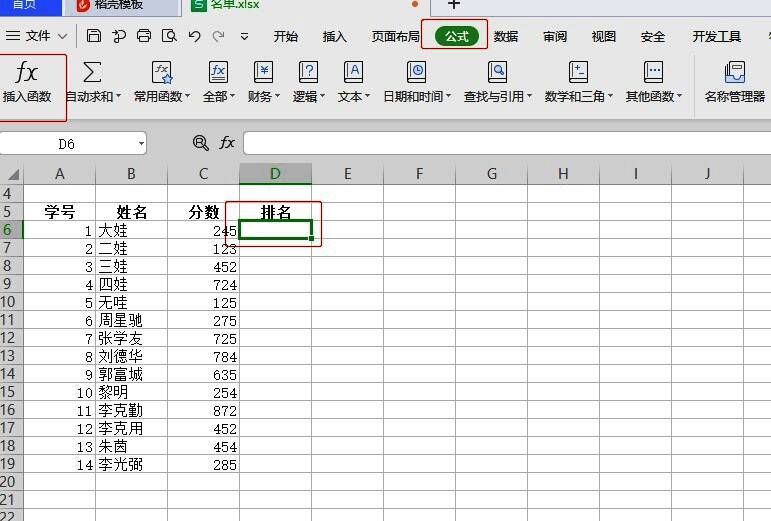
Task: Click the new tab plus button
Action: point(454,5)
